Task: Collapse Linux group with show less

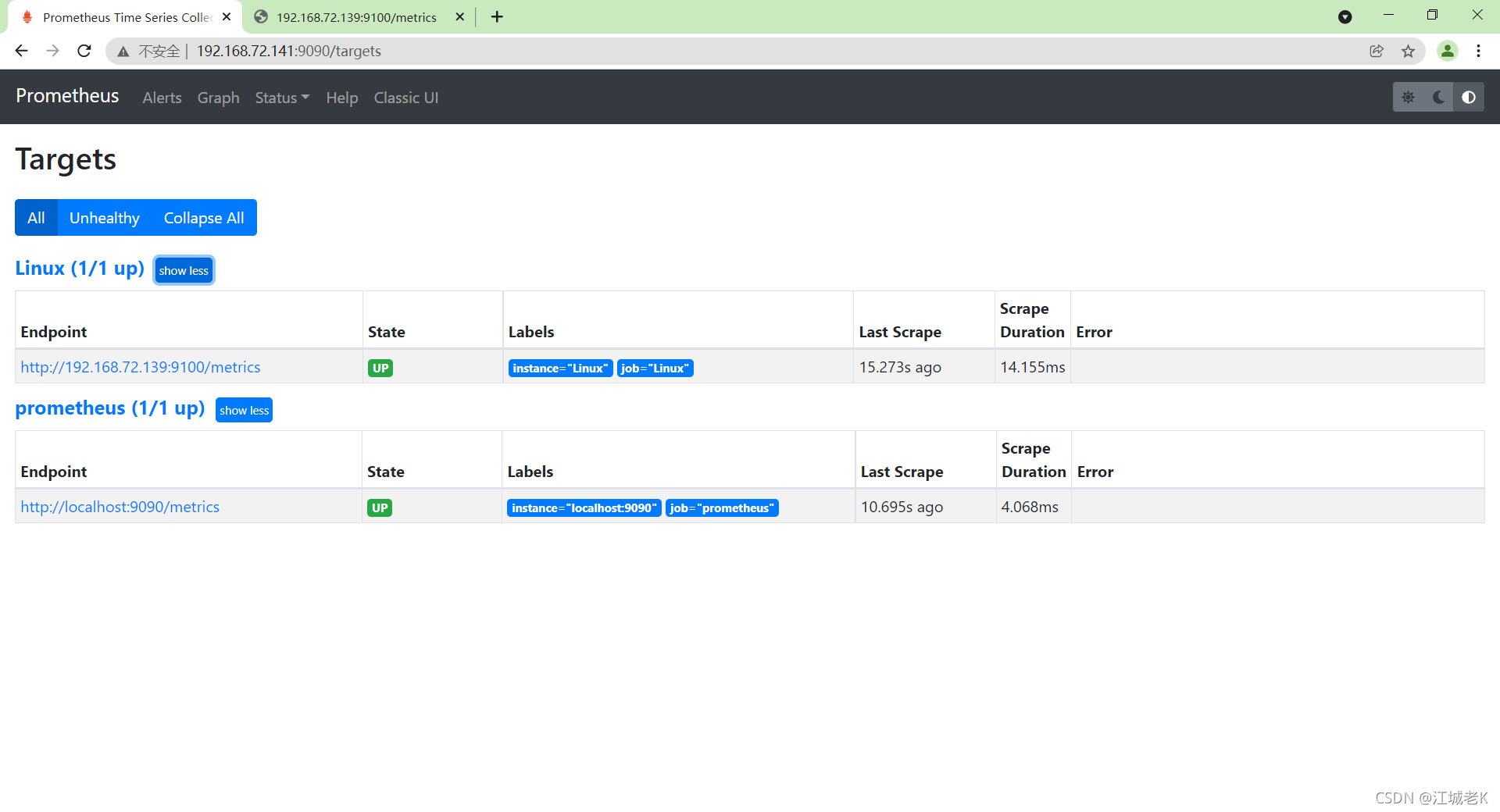Action: pos(184,270)
